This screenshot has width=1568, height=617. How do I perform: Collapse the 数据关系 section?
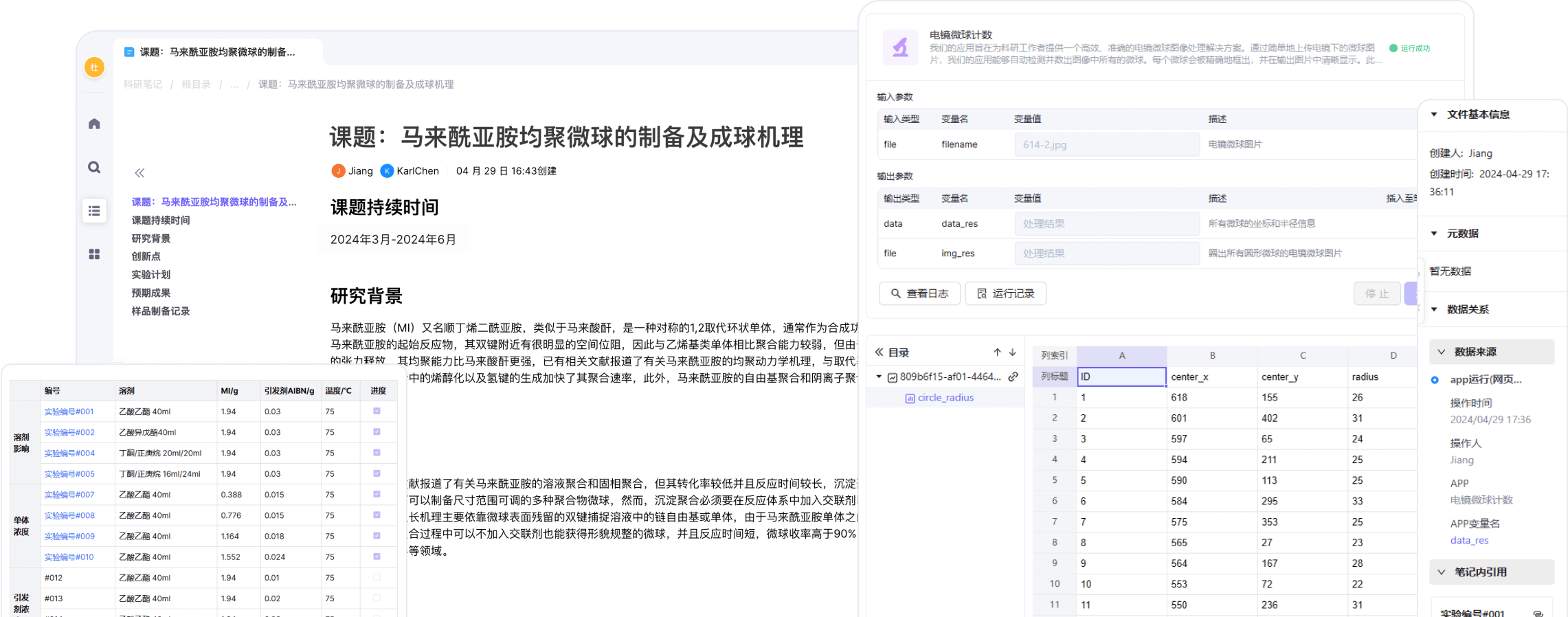[1434, 310]
